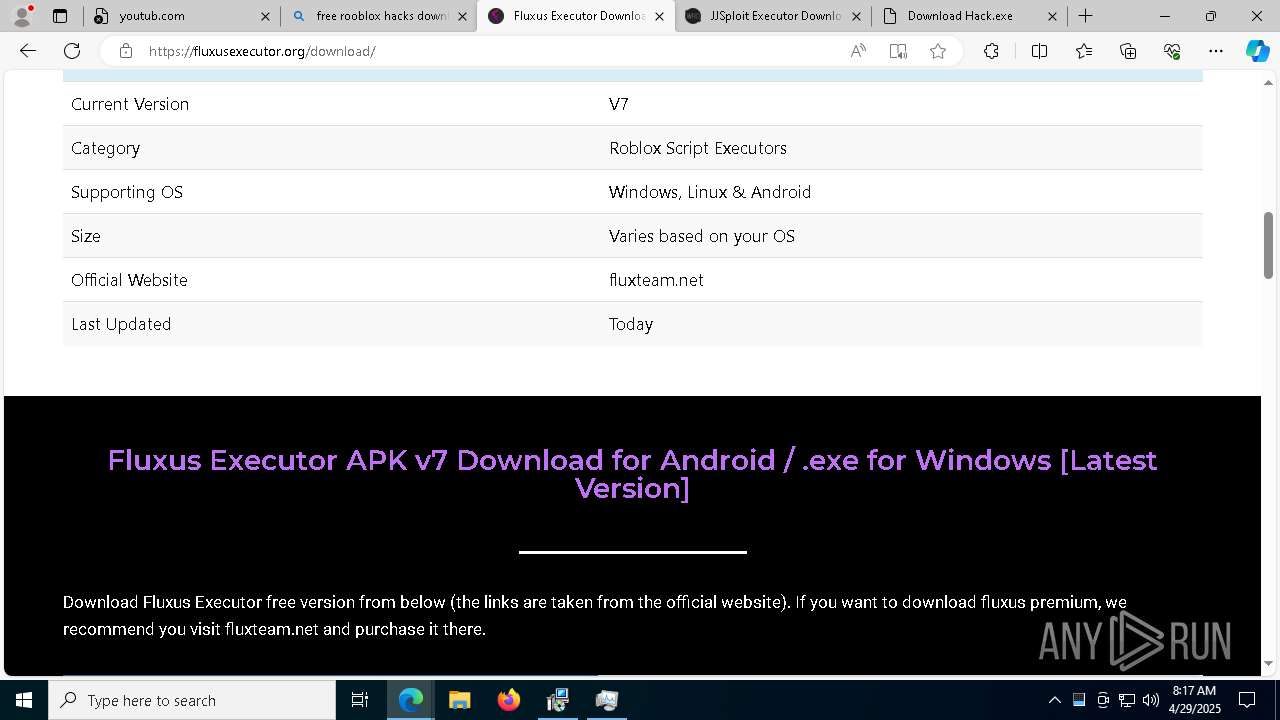
Task: Open the network icon in tray
Action: (x=1127, y=700)
